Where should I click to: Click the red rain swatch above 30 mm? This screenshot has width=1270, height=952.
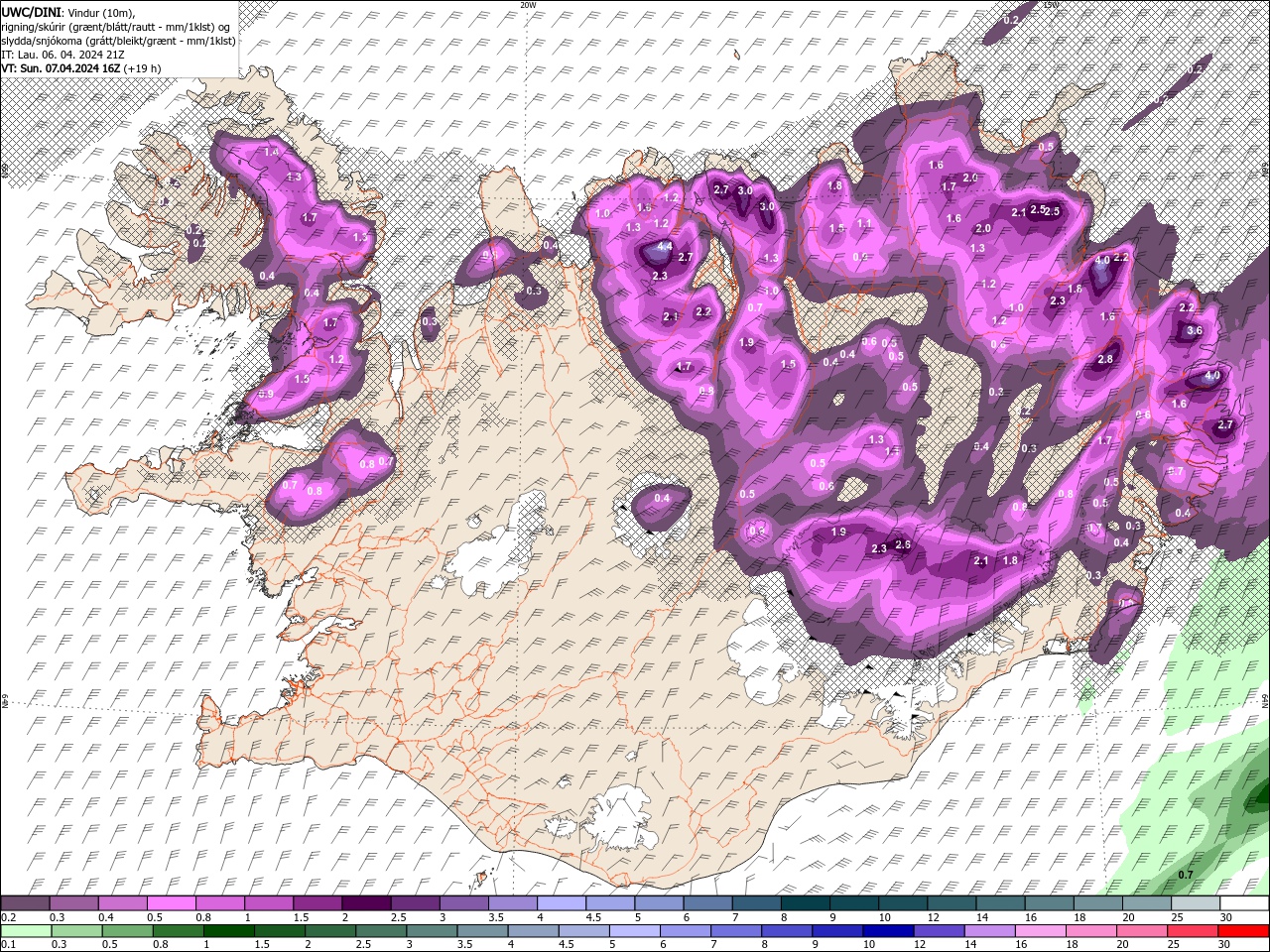[x=1243, y=931]
